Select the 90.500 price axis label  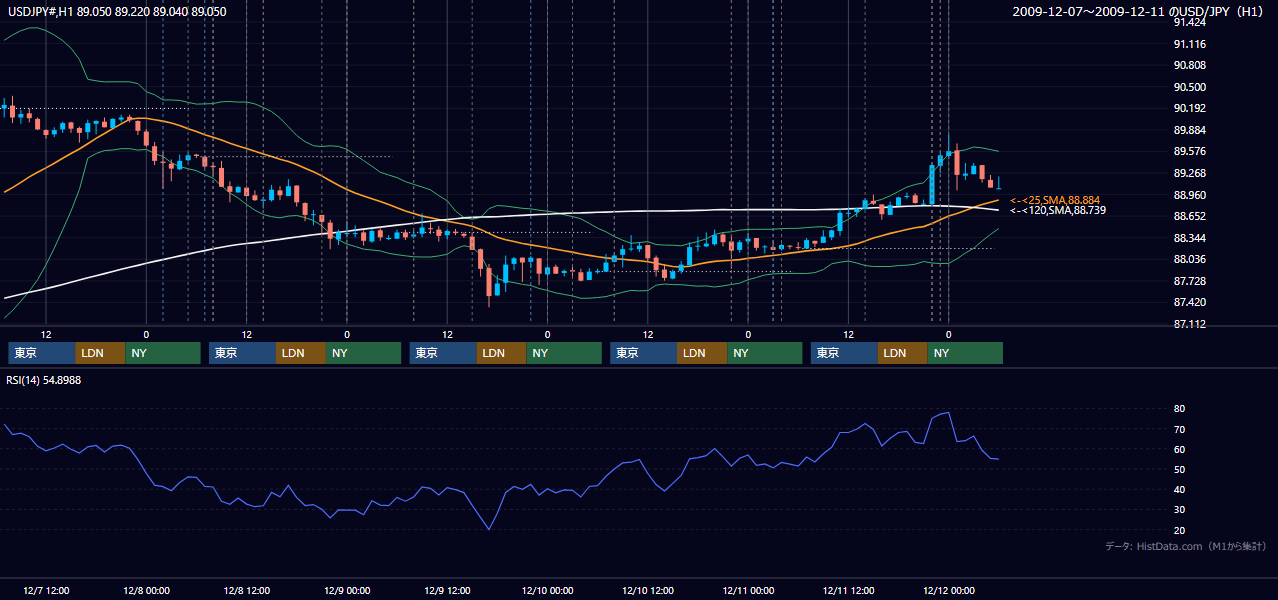click(x=1191, y=87)
